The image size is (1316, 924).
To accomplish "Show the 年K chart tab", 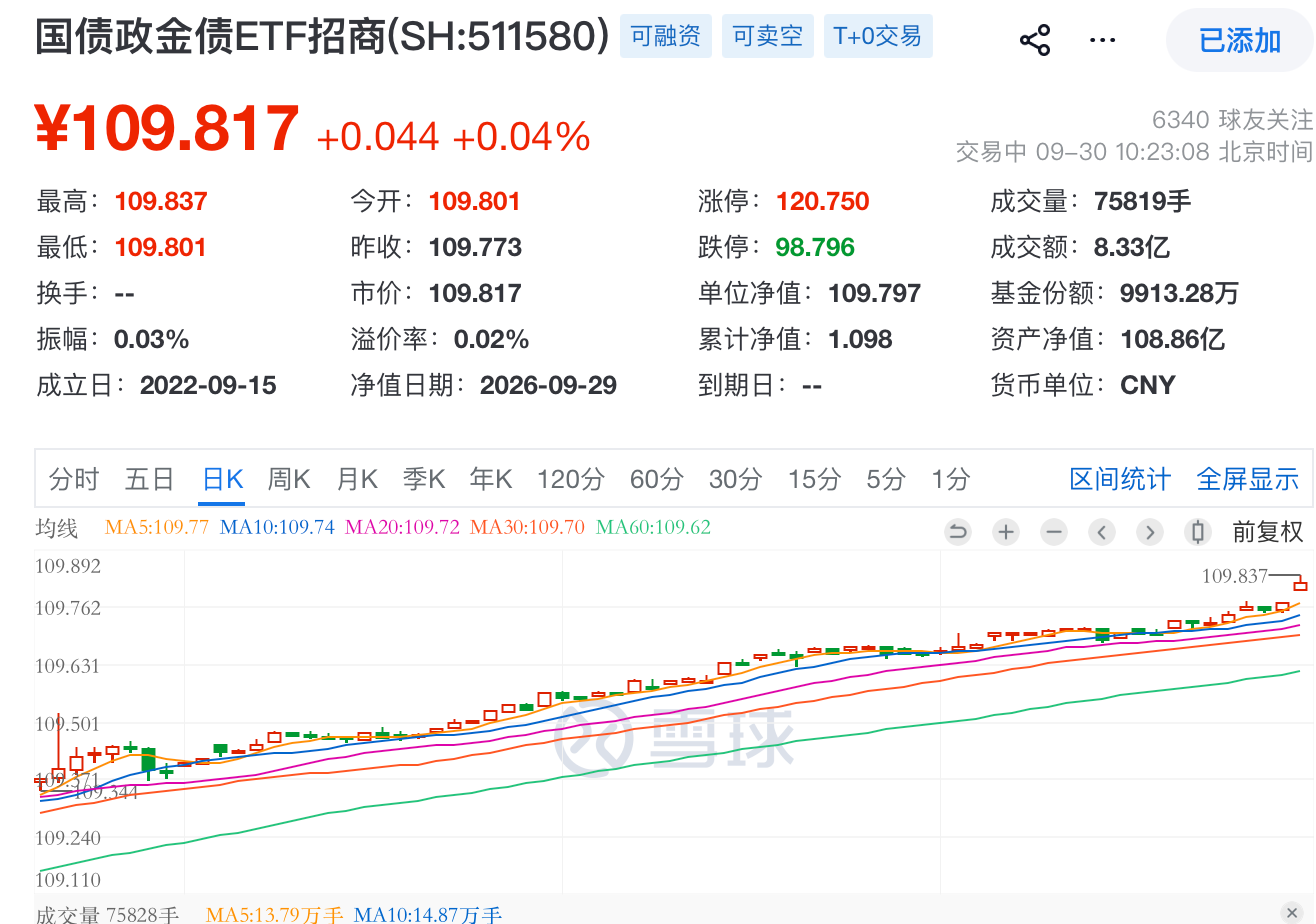I will pyautogui.click(x=491, y=480).
